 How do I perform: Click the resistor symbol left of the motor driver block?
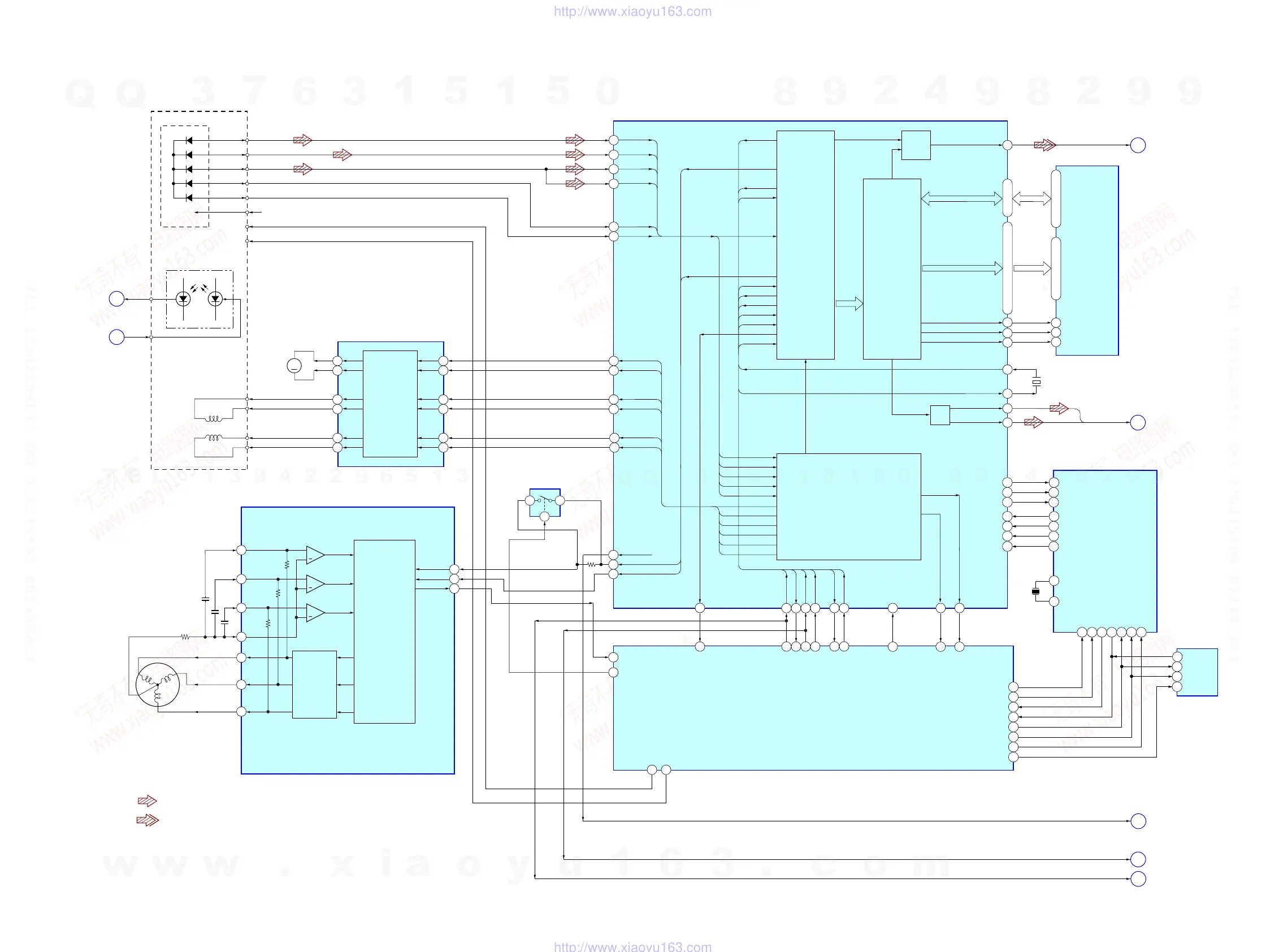(x=185, y=637)
